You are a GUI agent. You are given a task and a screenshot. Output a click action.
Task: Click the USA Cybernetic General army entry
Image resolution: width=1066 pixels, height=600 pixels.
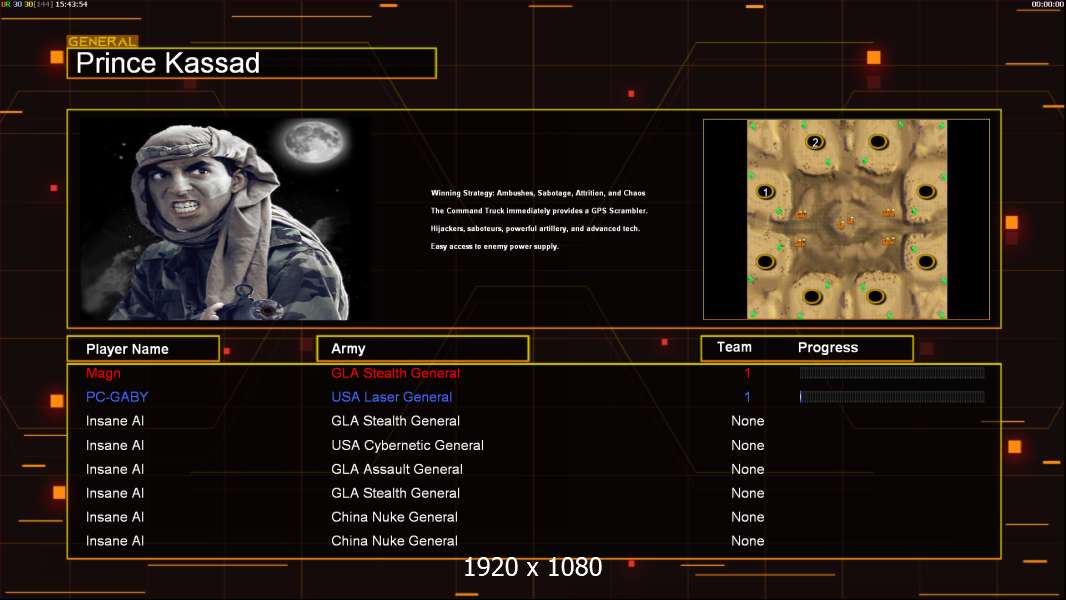click(407, 445)
